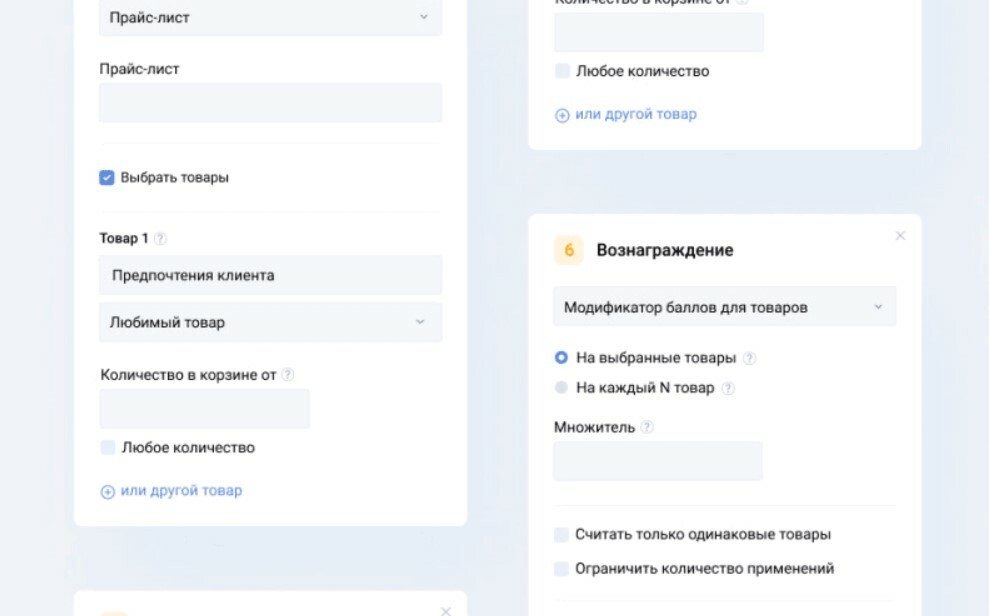Image resolution: width=989 pixels, height=616 pixels.
Task: Click the help icon next to Товар 1
Action: [161, 239]
